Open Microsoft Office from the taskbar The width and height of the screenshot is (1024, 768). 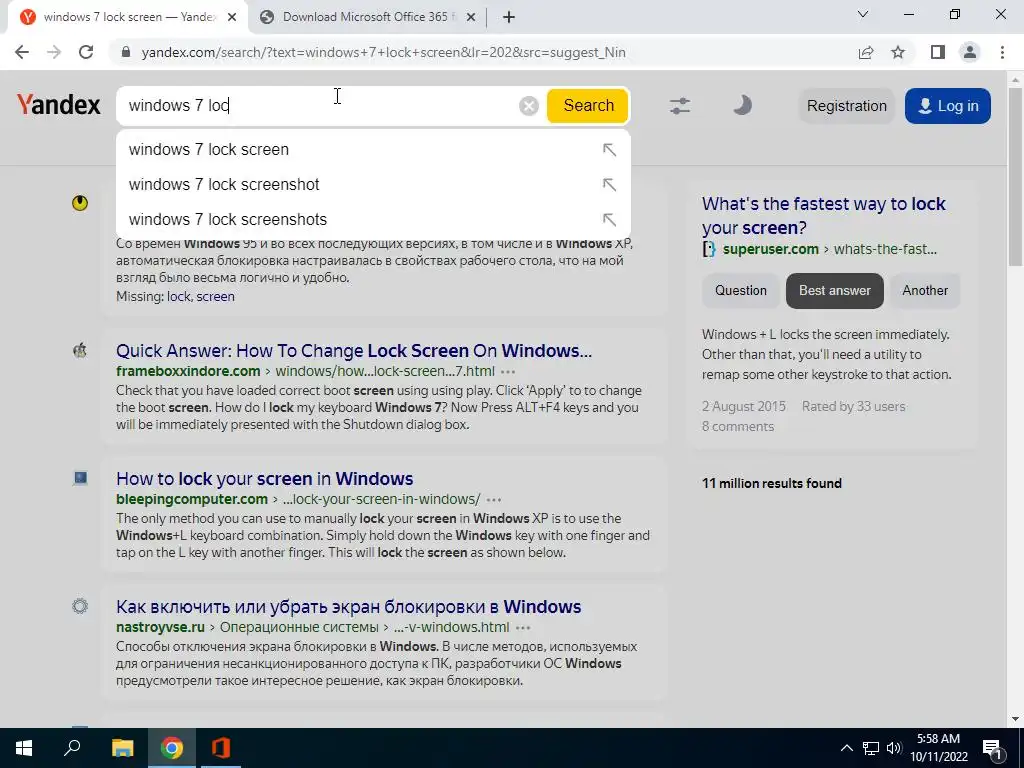click(x=221, y=748)
